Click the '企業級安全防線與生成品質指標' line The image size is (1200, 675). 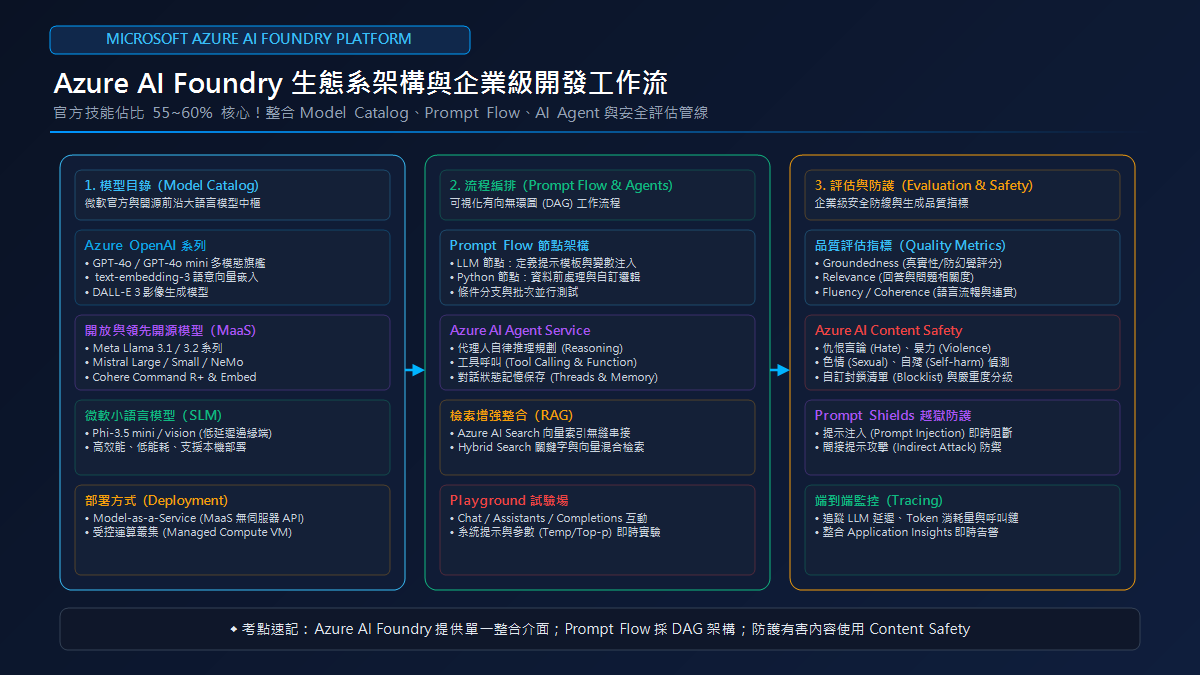[x=891, y=203]
